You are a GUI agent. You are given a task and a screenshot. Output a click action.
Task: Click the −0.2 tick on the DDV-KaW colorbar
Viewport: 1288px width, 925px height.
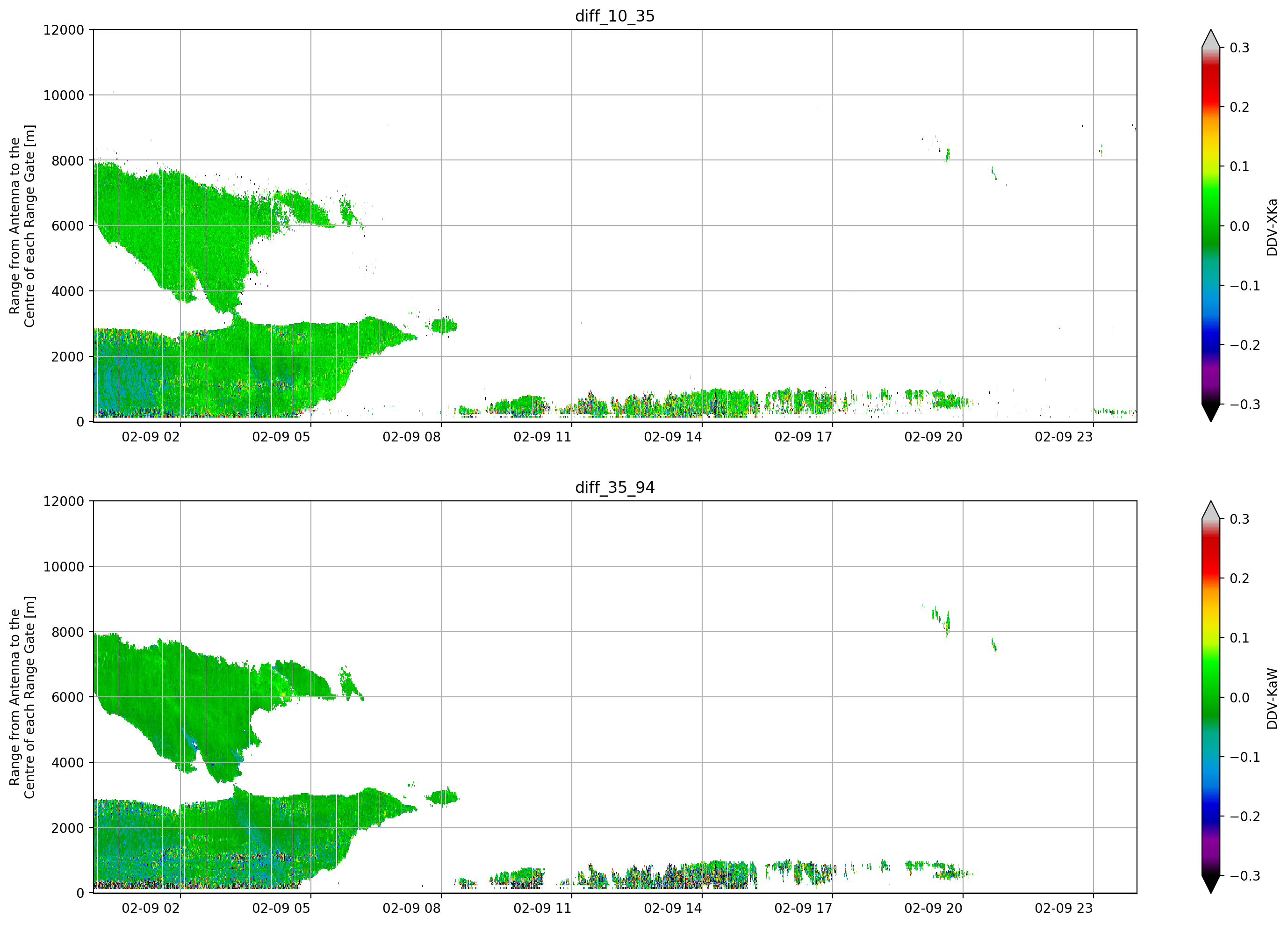[1245, 817]
